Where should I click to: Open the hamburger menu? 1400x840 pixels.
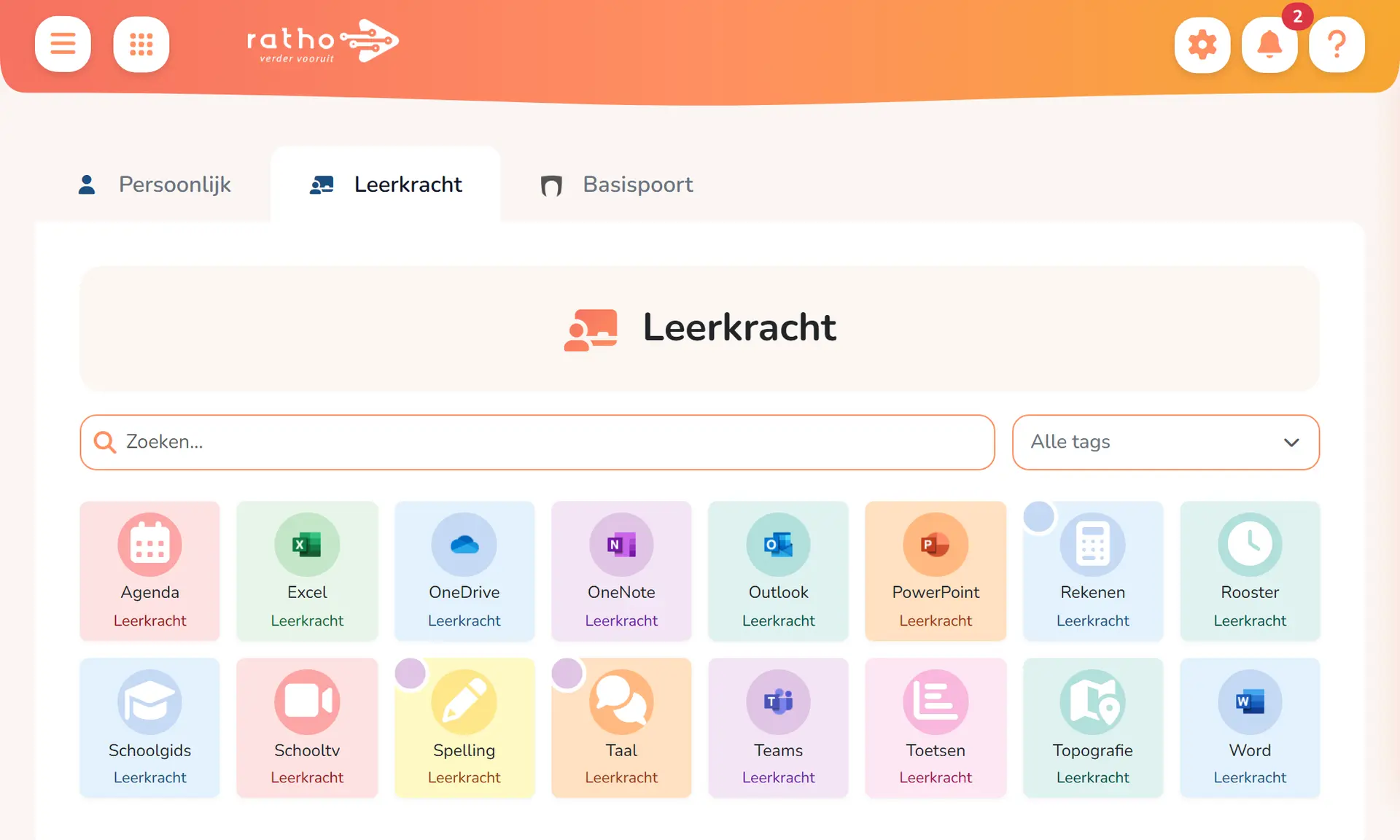pyautogui.click(x=63, y=44)
